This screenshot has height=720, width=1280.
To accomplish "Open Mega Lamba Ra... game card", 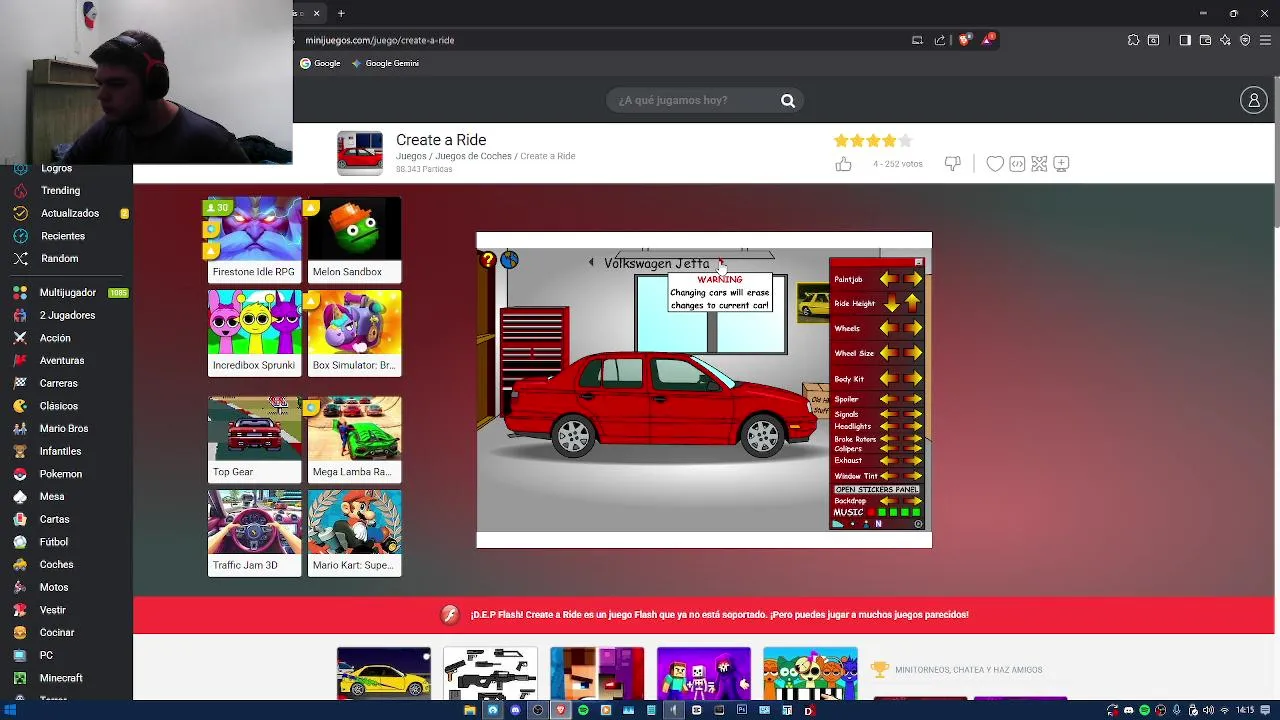I will pos(354,440).
